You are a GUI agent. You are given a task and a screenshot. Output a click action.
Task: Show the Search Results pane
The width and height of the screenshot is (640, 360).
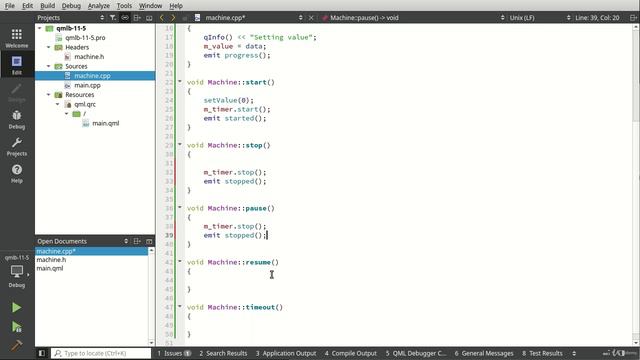coord(223,353)
